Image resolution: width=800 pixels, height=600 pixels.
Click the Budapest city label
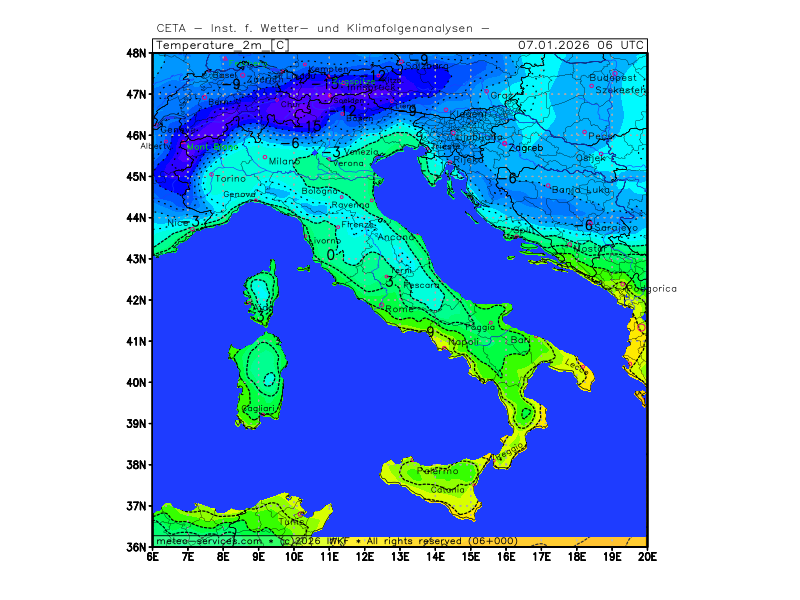coord(613,78)
